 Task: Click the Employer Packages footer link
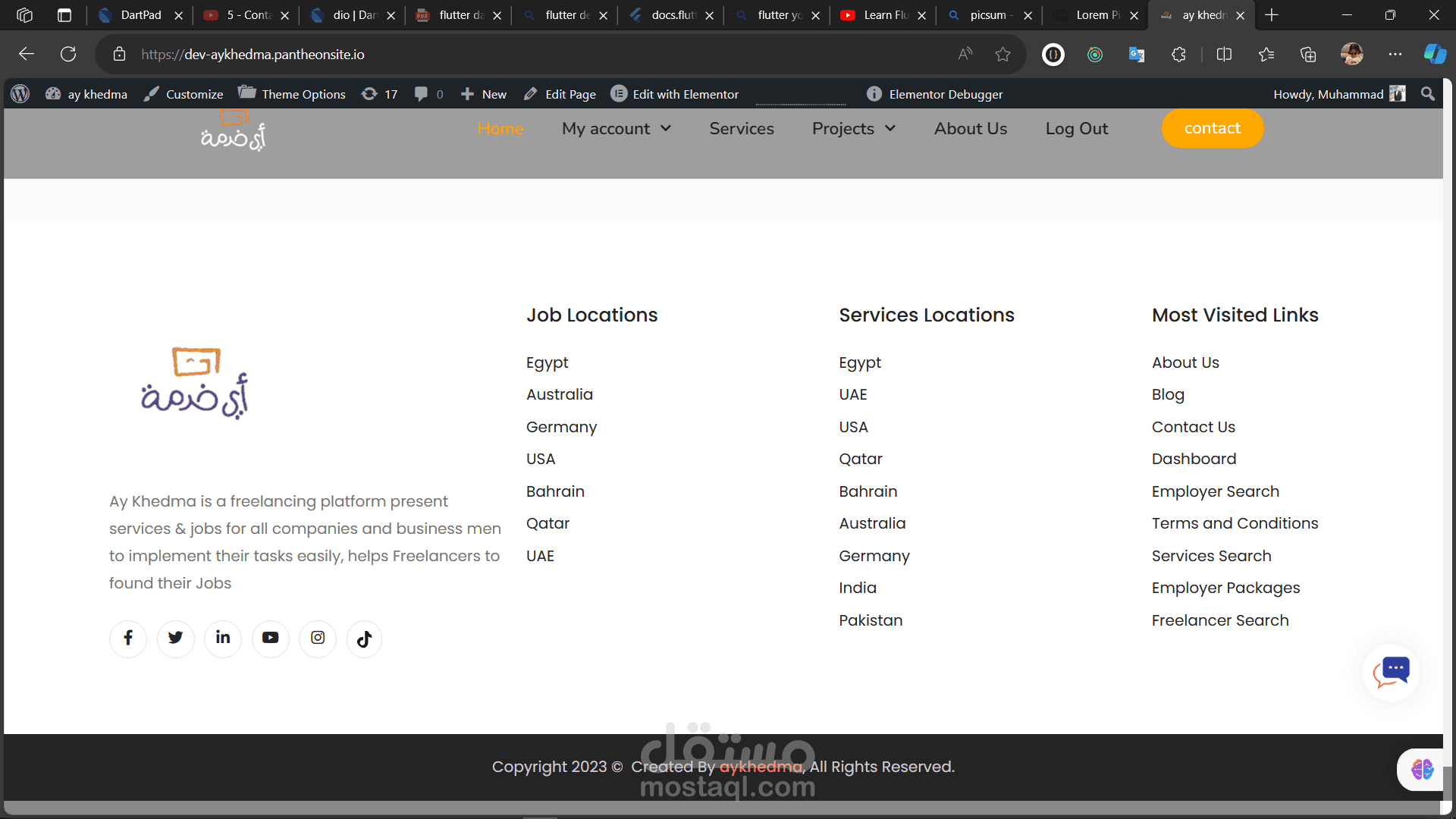(x=1225, y=588)
